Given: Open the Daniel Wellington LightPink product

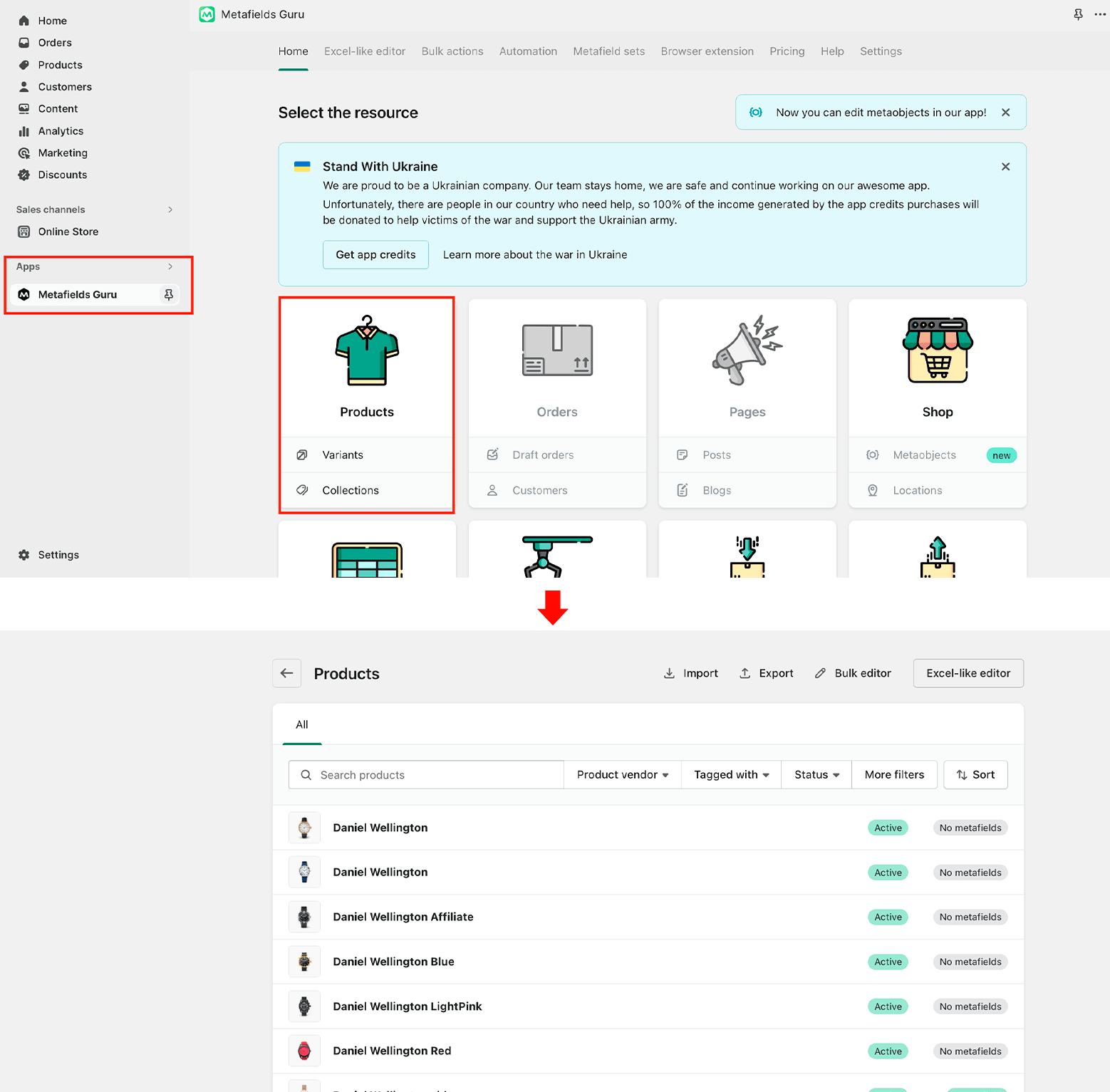Looking at the screenshot, I should click(x=648, y=1007).
